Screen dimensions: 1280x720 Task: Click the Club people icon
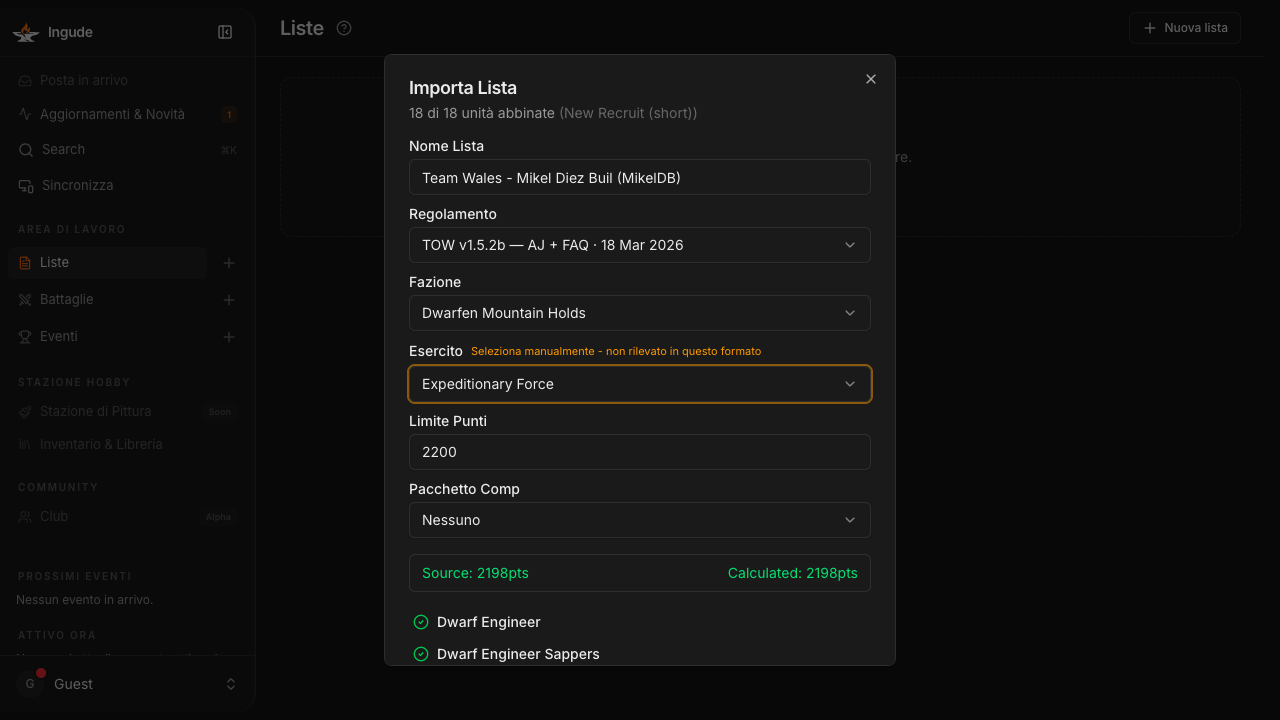[26, 517]
